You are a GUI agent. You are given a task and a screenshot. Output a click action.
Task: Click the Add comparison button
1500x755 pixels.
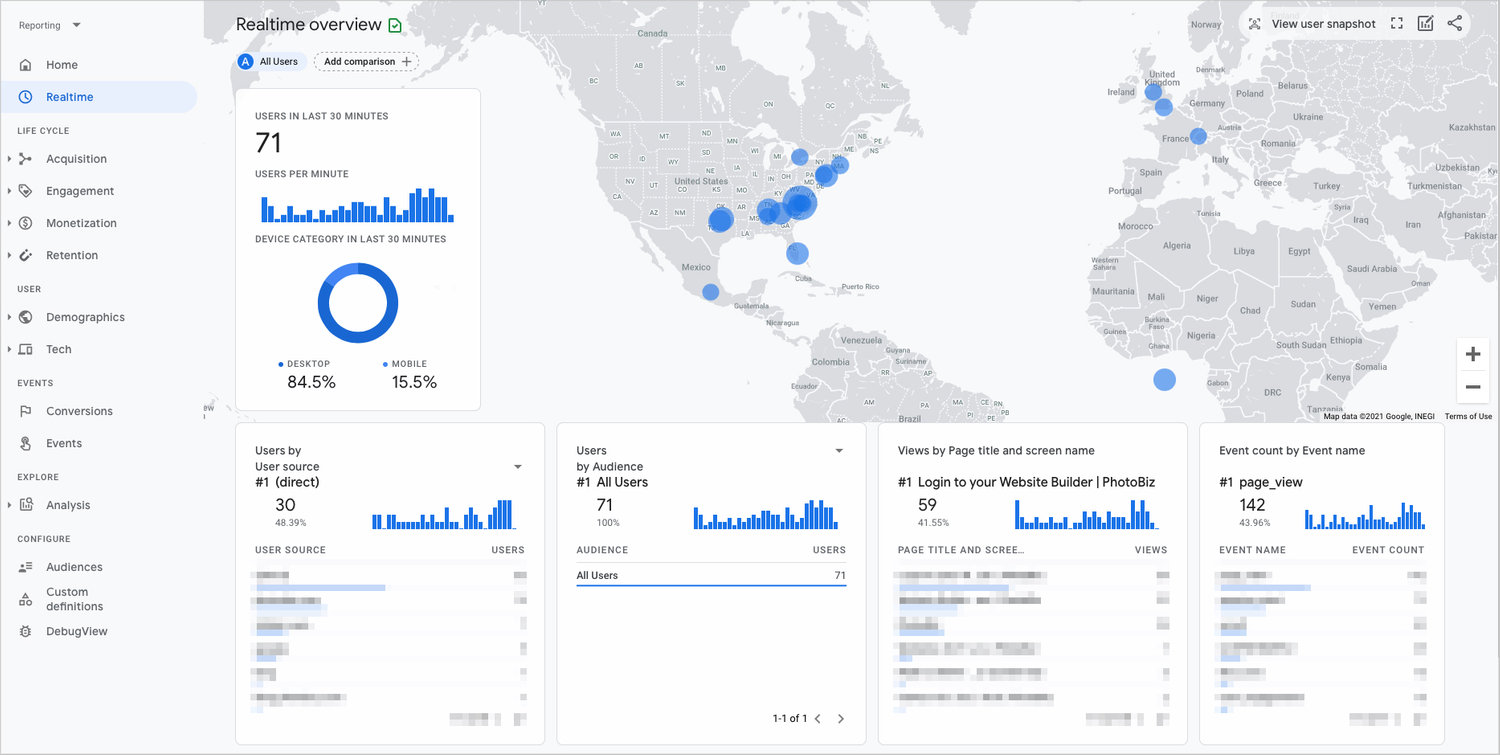point(366,61)
